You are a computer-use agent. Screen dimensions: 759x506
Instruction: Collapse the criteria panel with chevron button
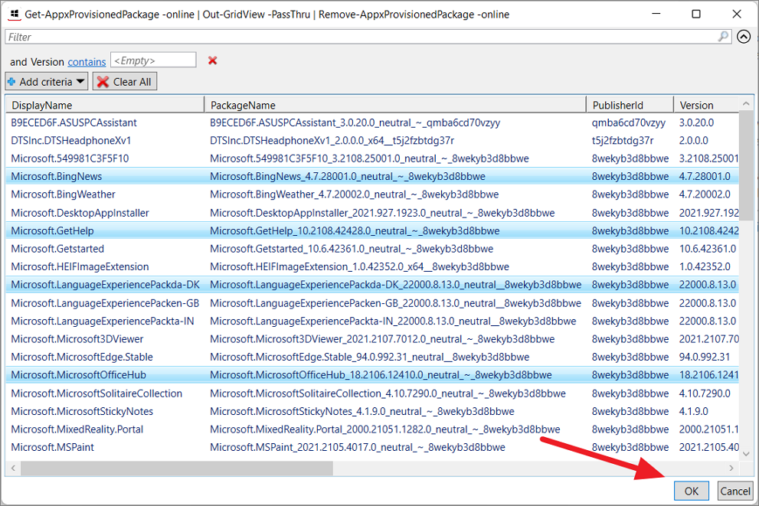tap(744, 36)
